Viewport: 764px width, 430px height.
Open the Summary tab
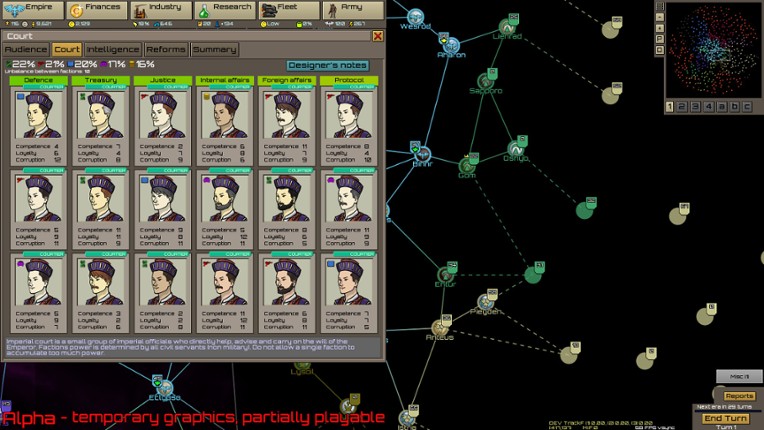[214, 49]
